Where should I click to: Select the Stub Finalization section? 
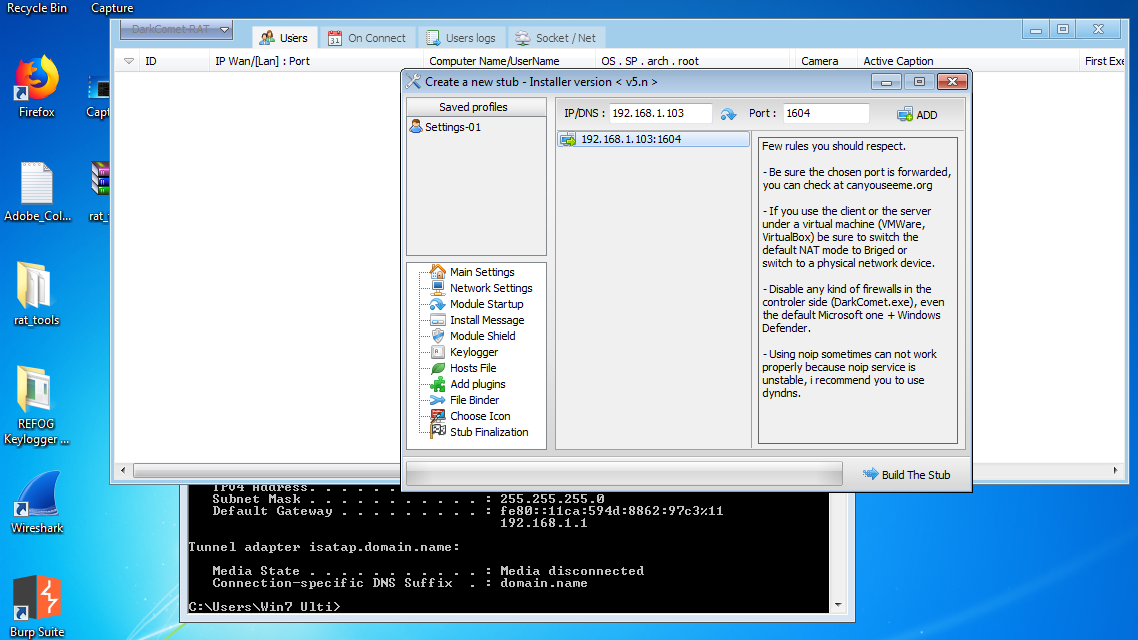click(489, 432)
